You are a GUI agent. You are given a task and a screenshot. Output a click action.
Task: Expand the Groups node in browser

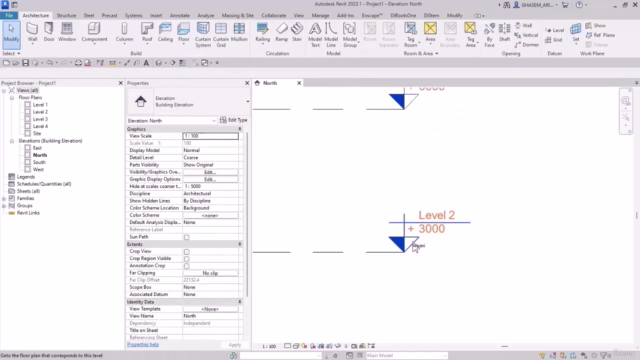pos(4,206)
